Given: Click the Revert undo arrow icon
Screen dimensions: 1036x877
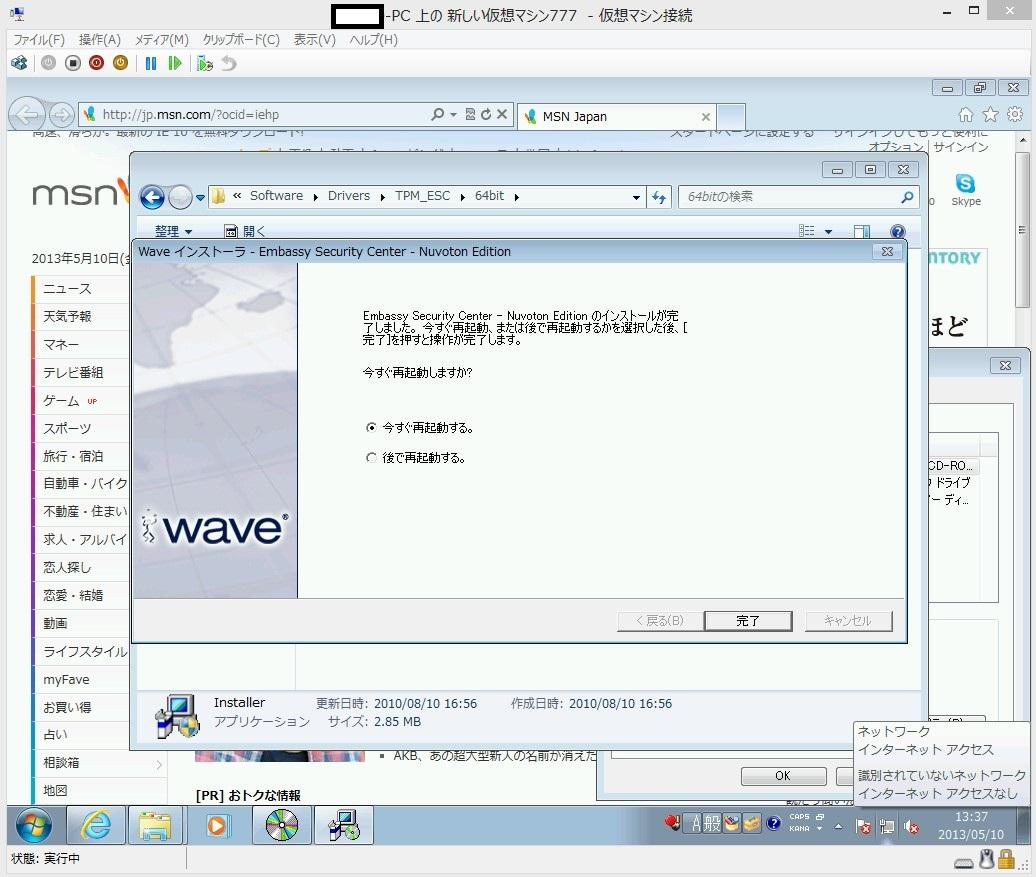Looking at the screenshot, I should tap(229, 63).
